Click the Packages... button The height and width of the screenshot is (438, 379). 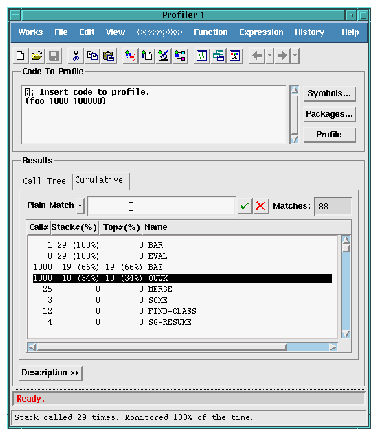329,114
